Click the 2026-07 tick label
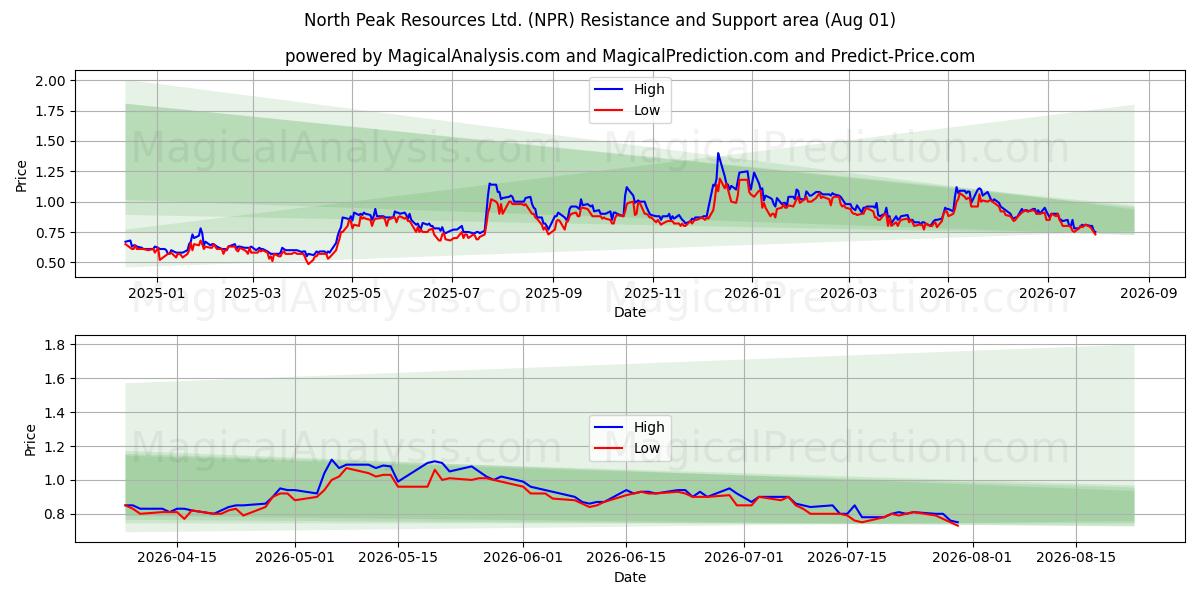Screen dimensions: 1200x600 pos(1048,293)
